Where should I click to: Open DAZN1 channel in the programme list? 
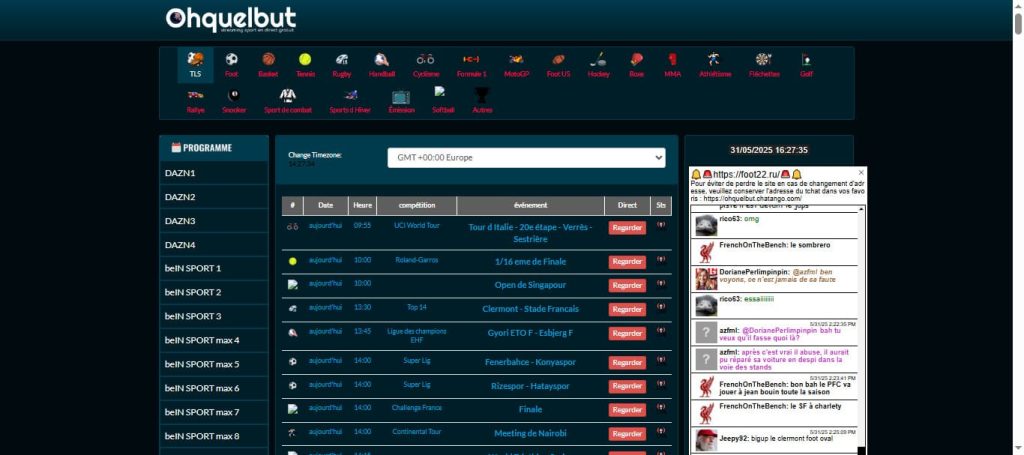tap(214, 173)
